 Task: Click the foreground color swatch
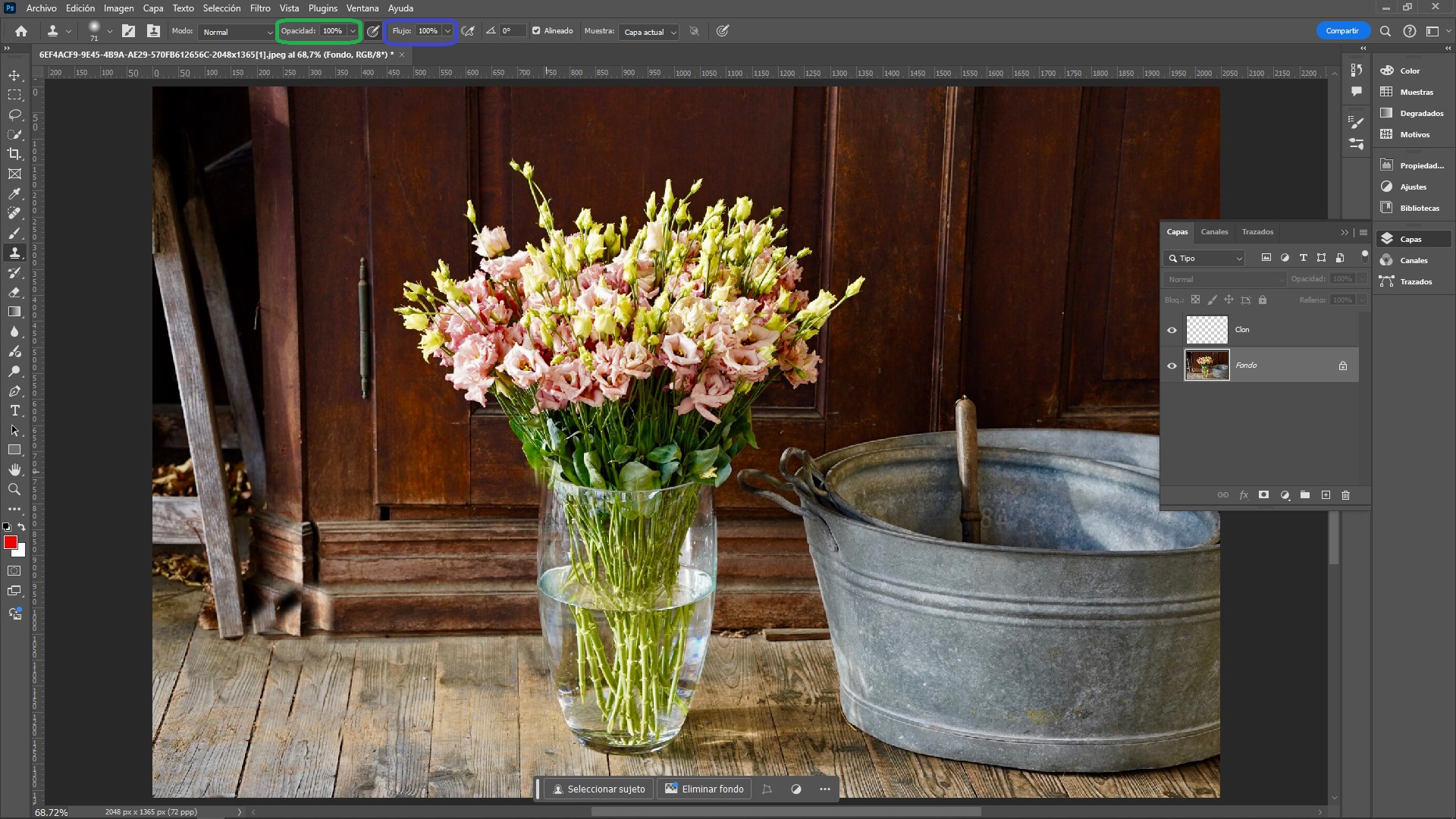[x=11, y=543]
